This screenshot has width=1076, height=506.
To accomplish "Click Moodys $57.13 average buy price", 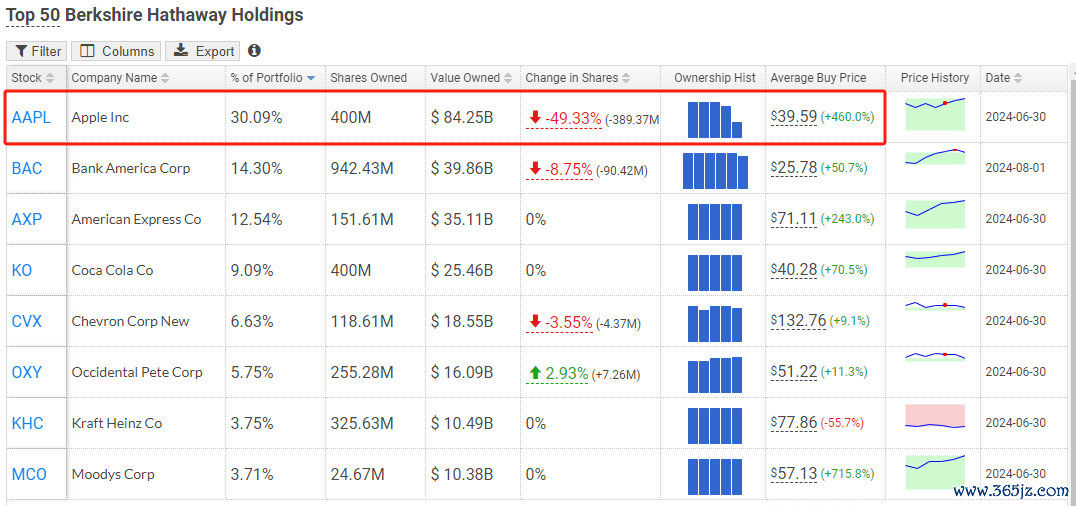I will click(x=794, y=474).
